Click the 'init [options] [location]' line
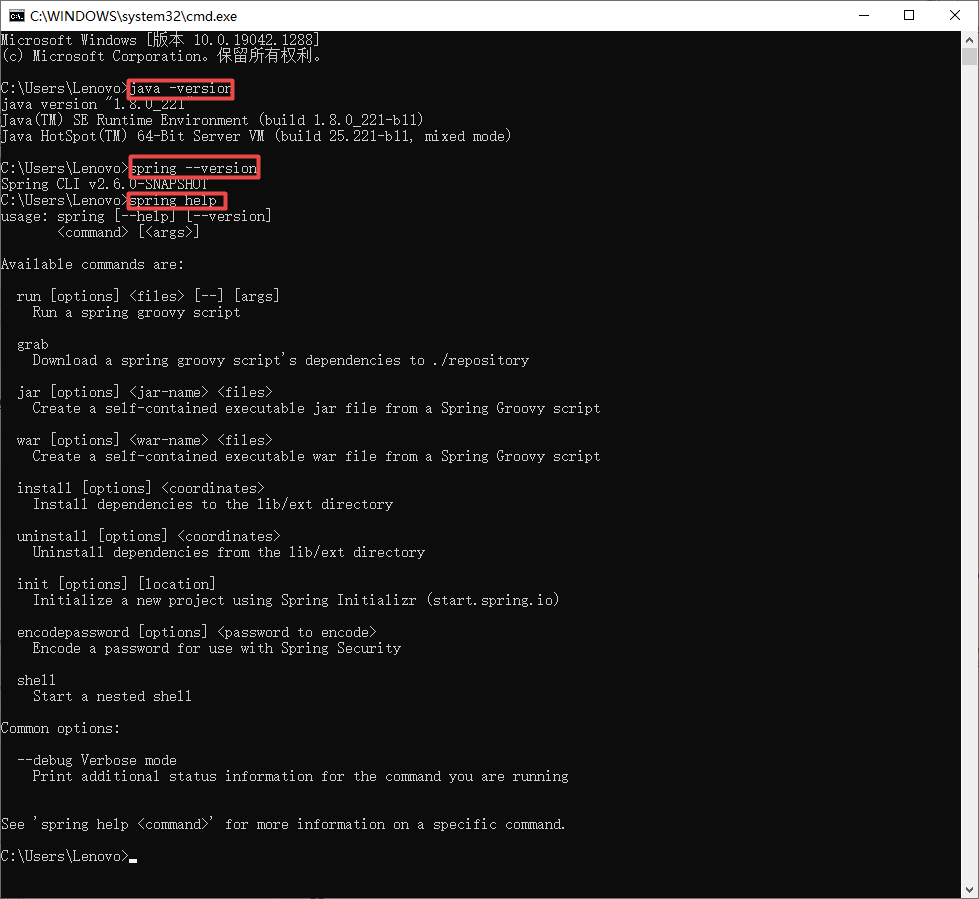979x899 pixels. [x=116, y=584]
